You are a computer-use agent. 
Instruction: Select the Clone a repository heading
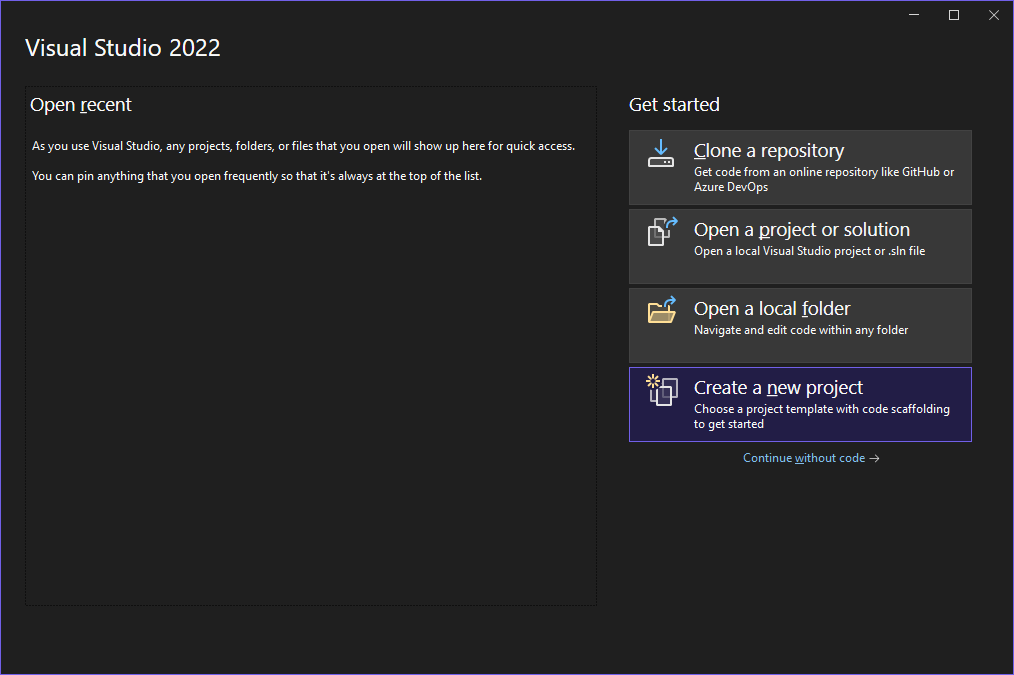click(769, 151)
